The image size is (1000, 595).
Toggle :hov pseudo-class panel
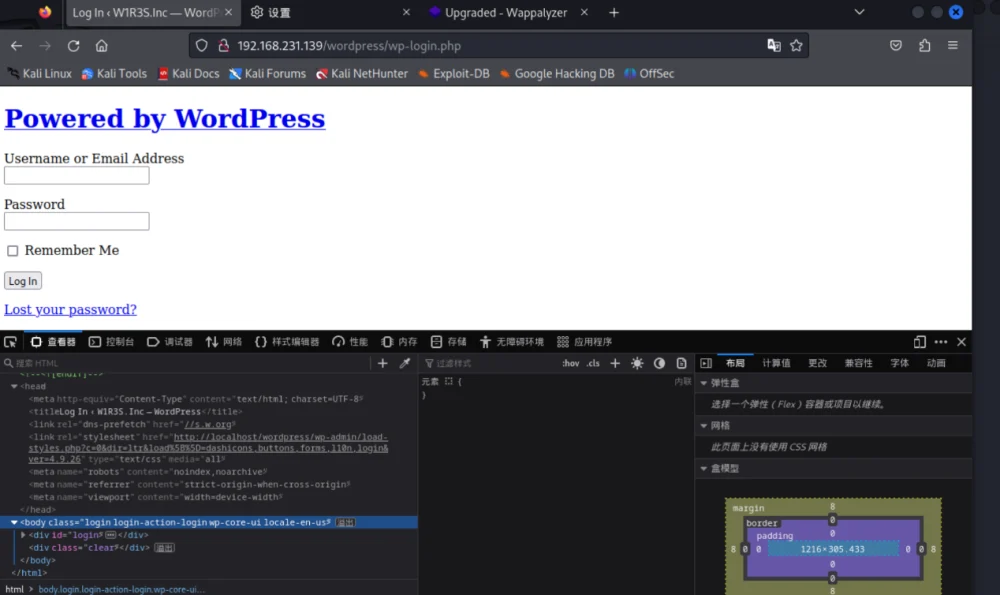coord(570,363)
